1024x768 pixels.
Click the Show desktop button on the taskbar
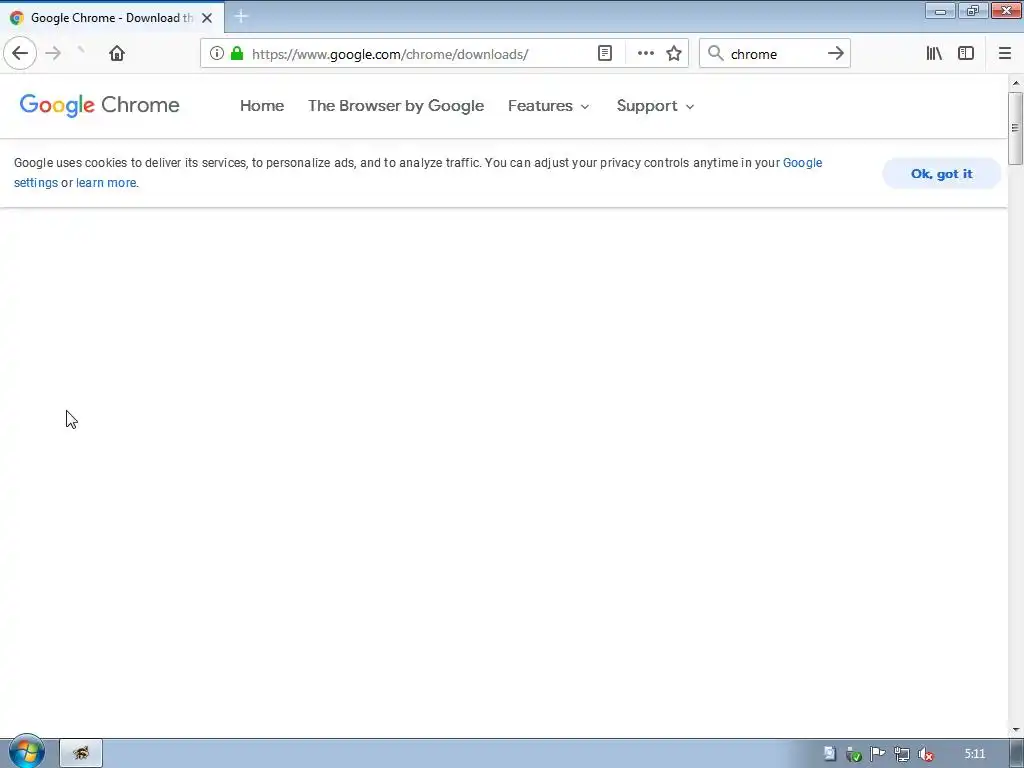click(1016, 754)
